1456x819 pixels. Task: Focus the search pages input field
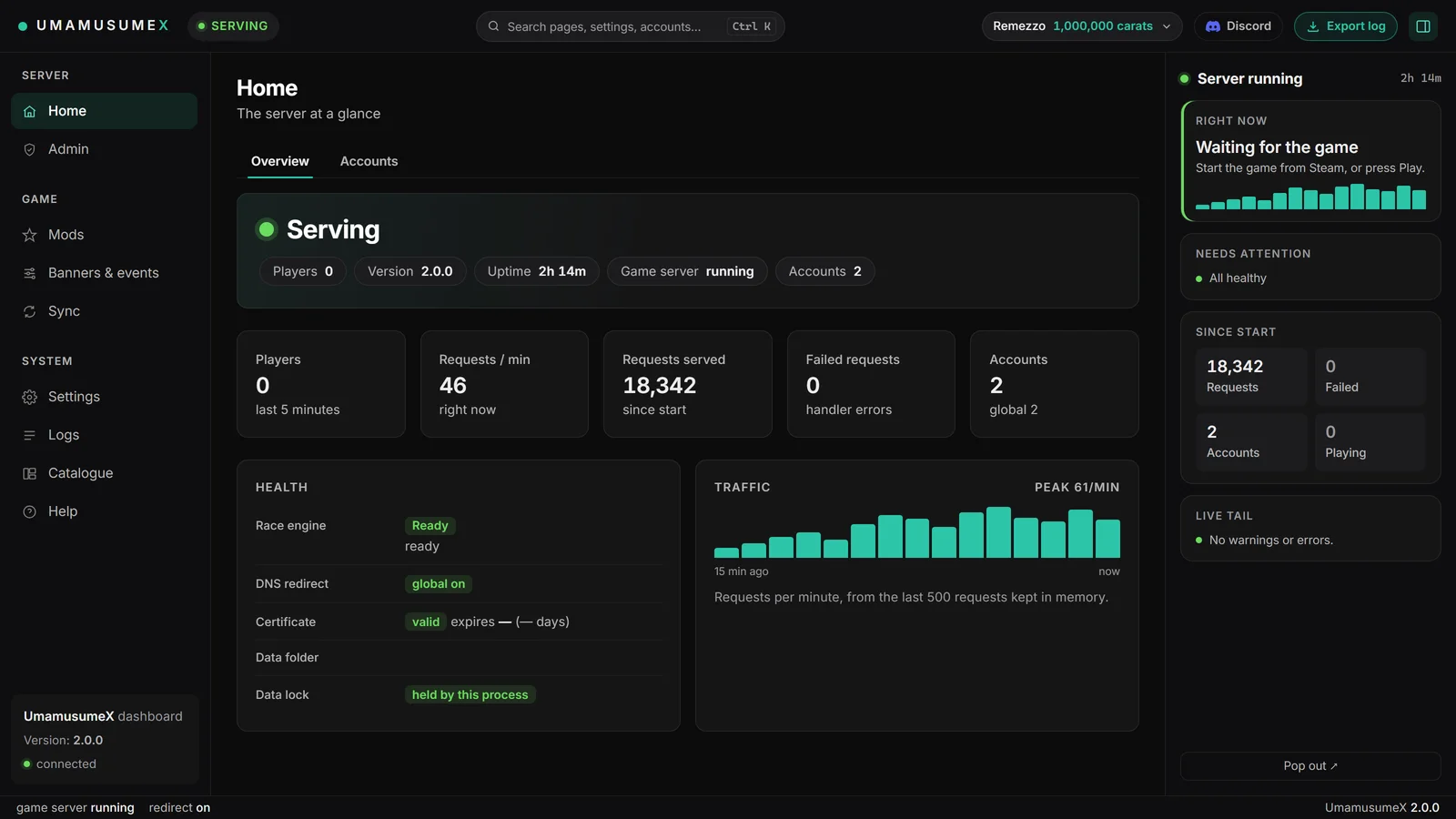click(x=630, y=26)
